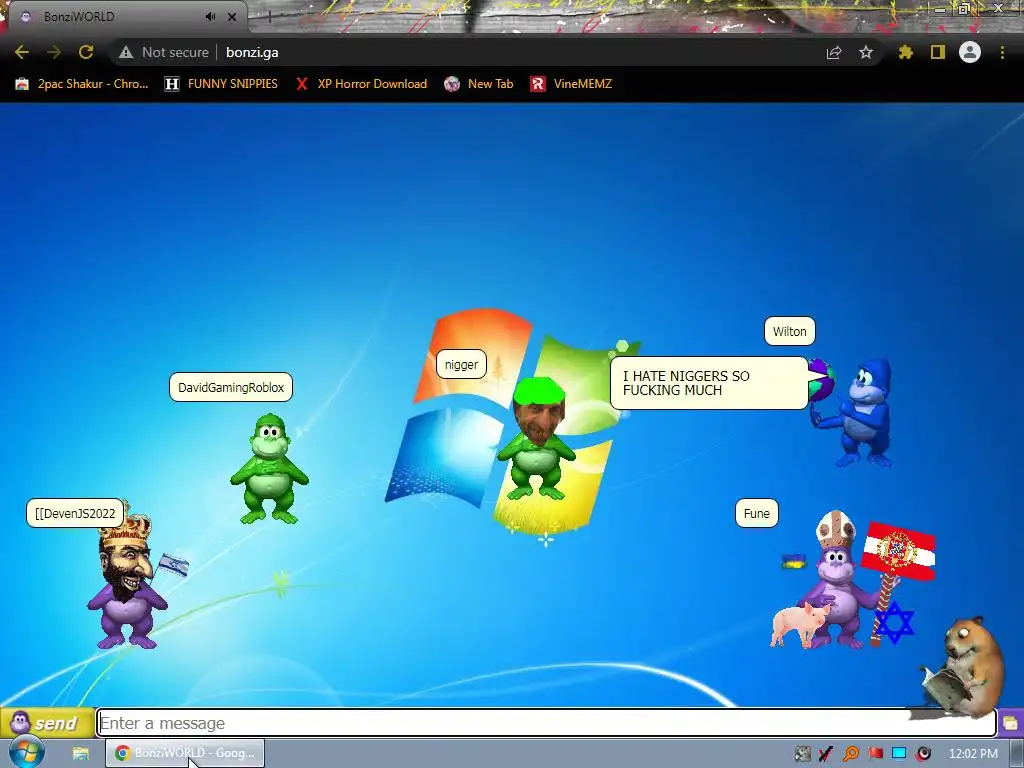This screenshot has width=1024, height=768.
Task: Open a new tab with the plus button
Action: coord(269,17)
